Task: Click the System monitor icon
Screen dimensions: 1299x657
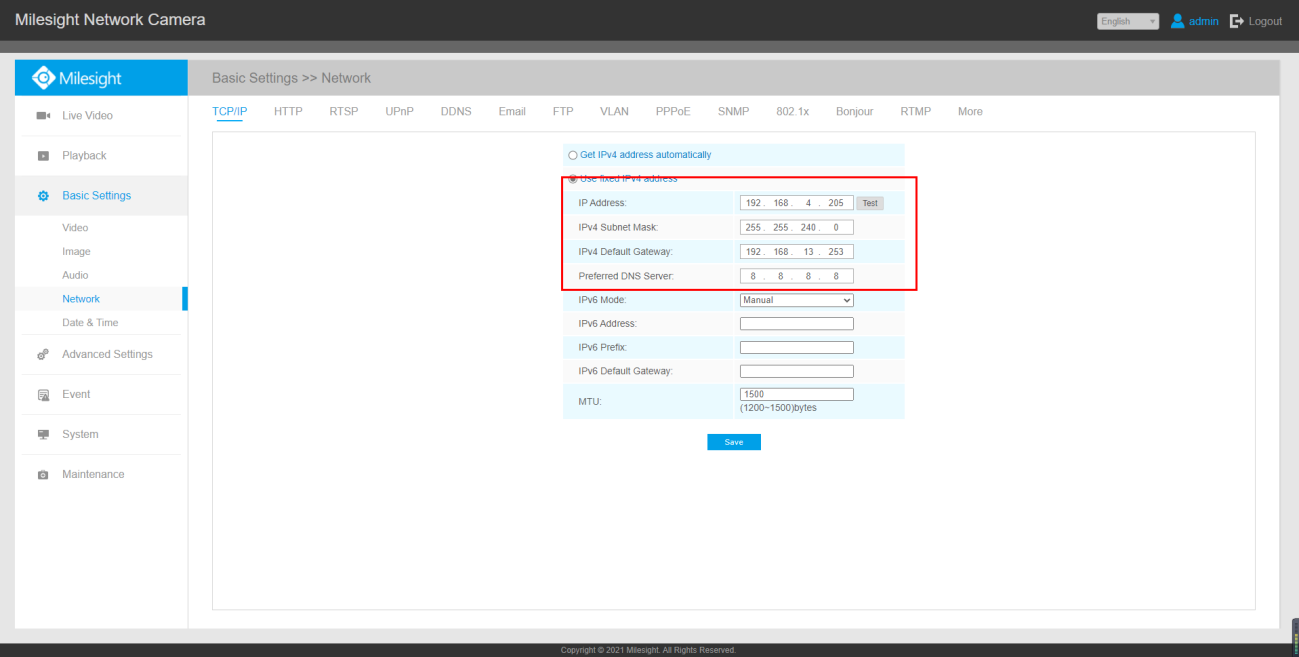Action: point(43,435)
